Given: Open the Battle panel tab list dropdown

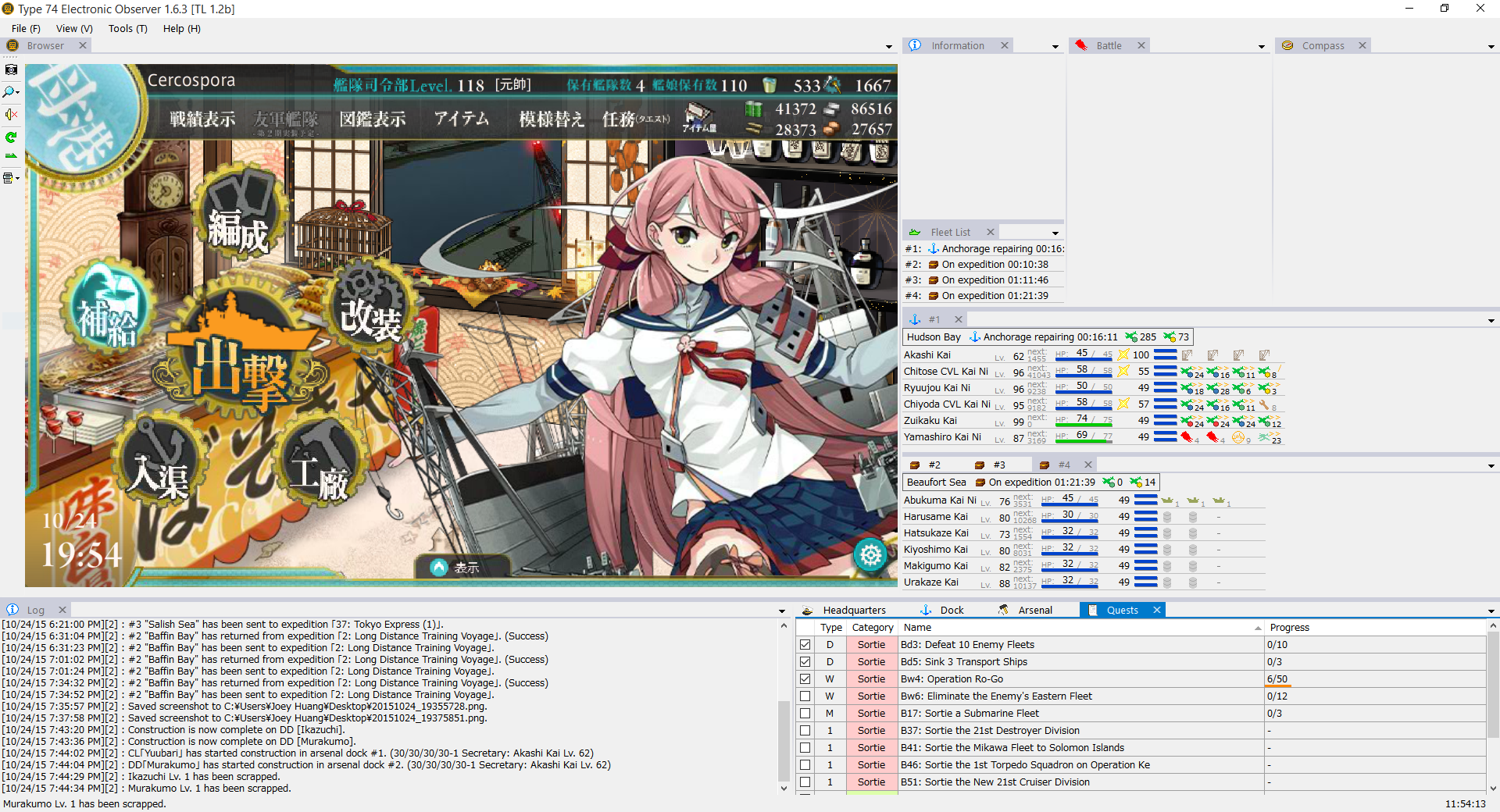Looking at the screenshot, I should [1262, 47].
